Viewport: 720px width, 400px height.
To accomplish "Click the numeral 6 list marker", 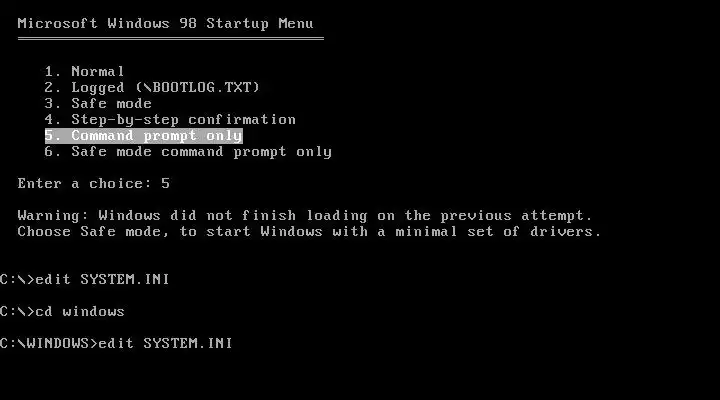I will [49, 152].
